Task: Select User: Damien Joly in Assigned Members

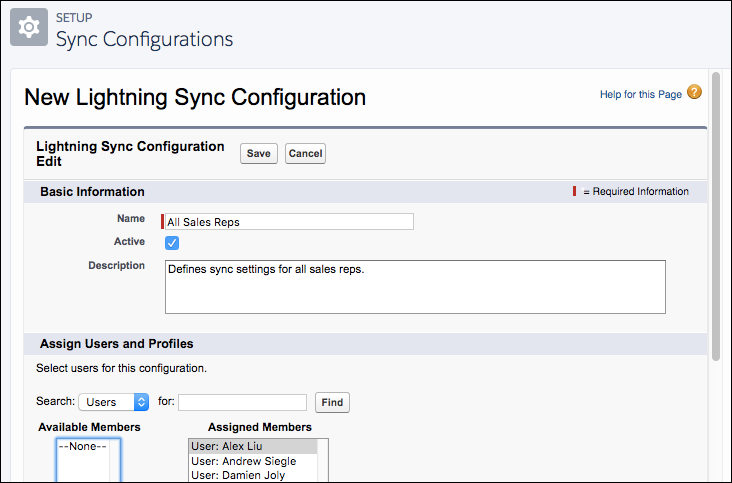Action: pos(253,475)
